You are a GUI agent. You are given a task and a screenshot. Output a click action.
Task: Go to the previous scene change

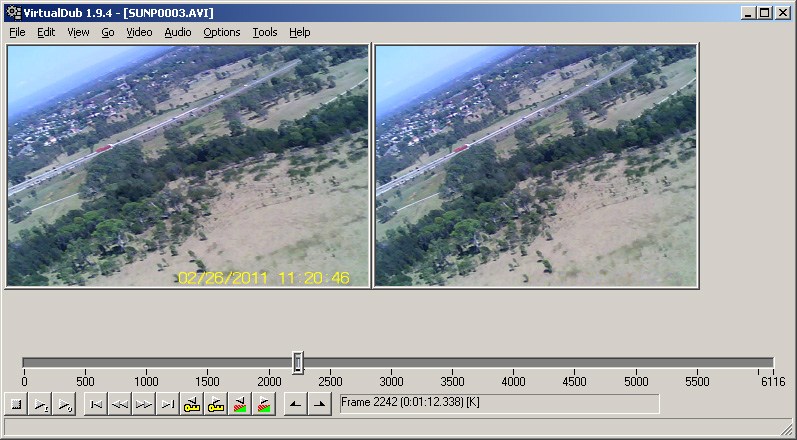[240, 404]
